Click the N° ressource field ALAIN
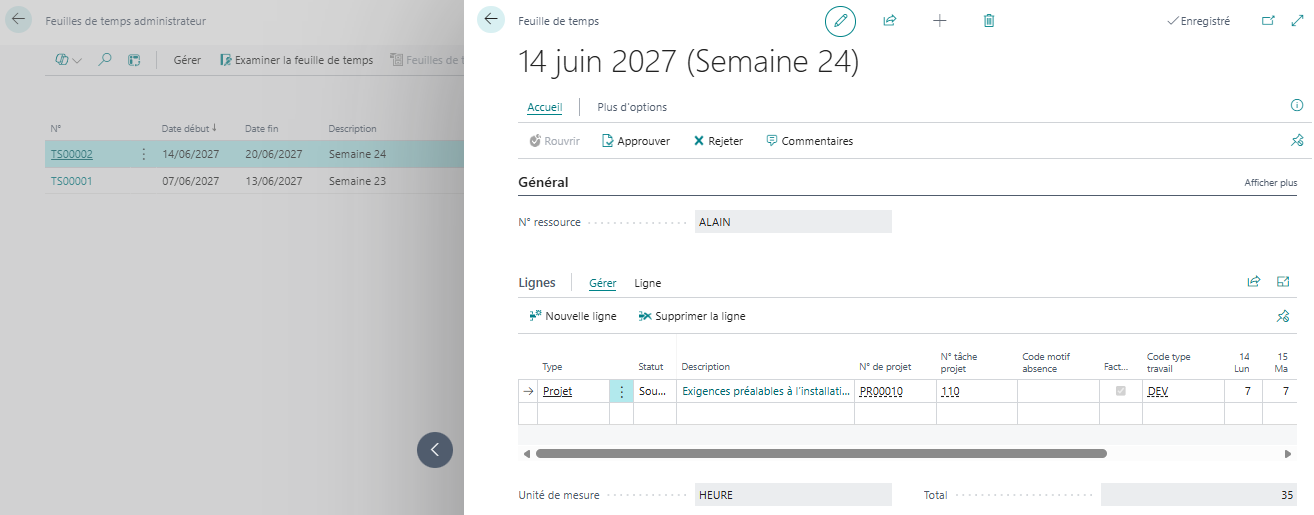This screenshot has height=515, width=1314. click(793, 222)
